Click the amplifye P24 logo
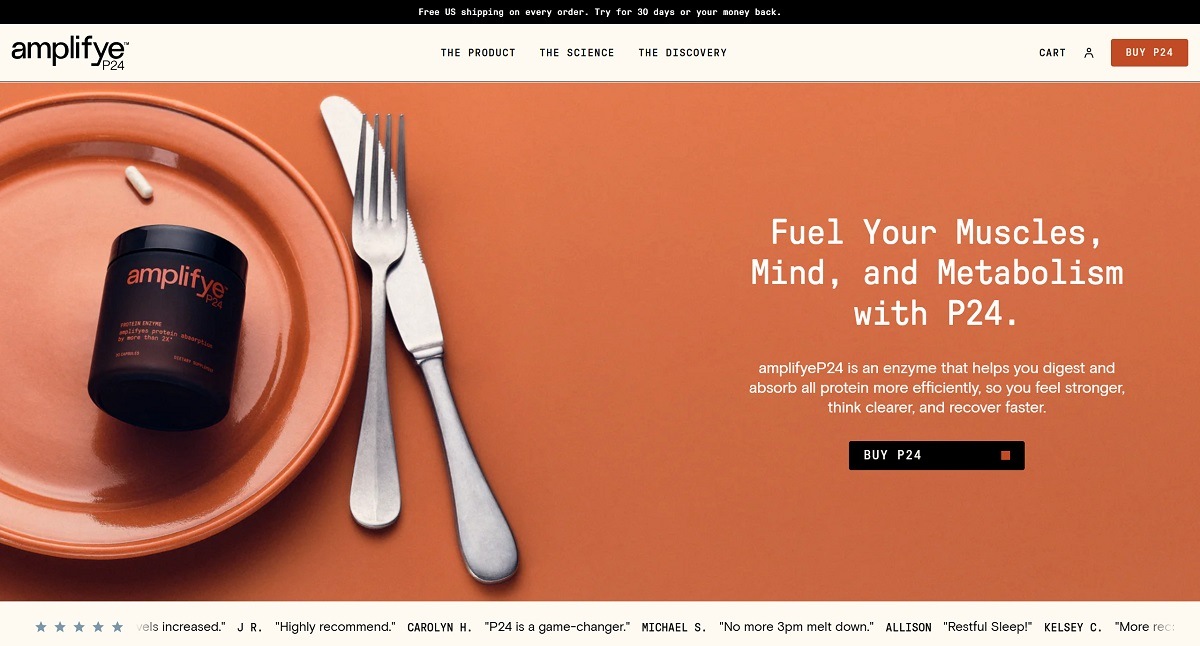Viewport: 1200px width, 646px height. 70,53
